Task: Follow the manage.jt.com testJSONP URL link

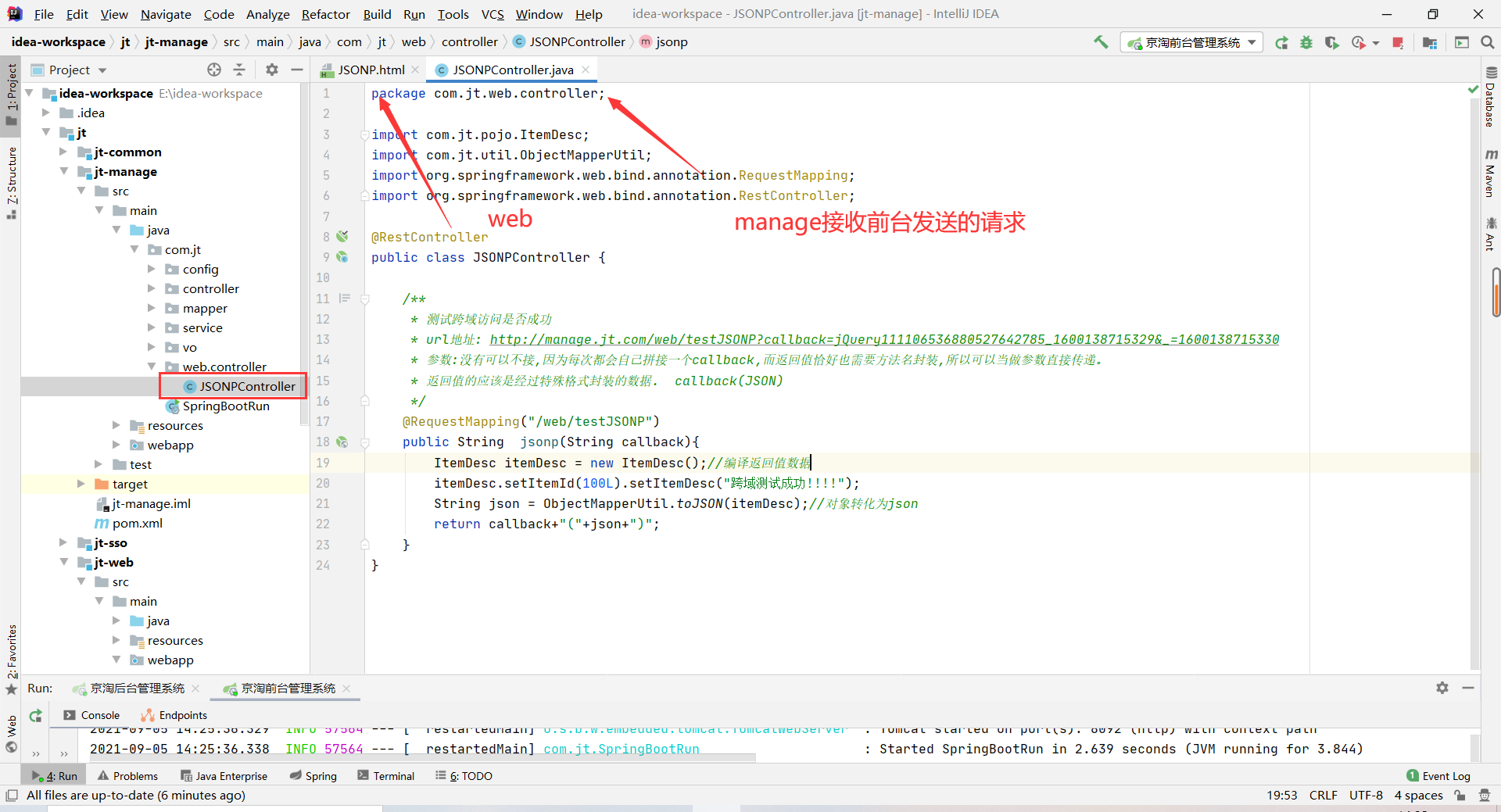Action: pos(884,339)
